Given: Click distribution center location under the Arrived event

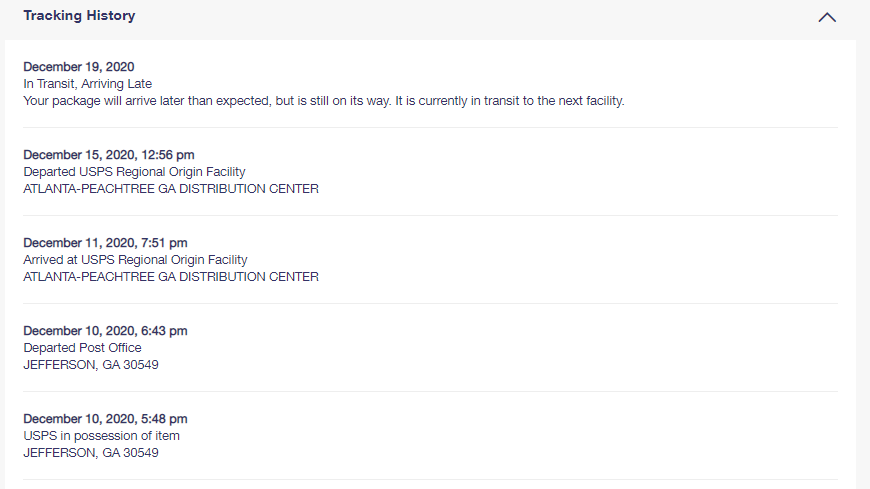Looking at the screenshot, I should click(x=171, y=277).
